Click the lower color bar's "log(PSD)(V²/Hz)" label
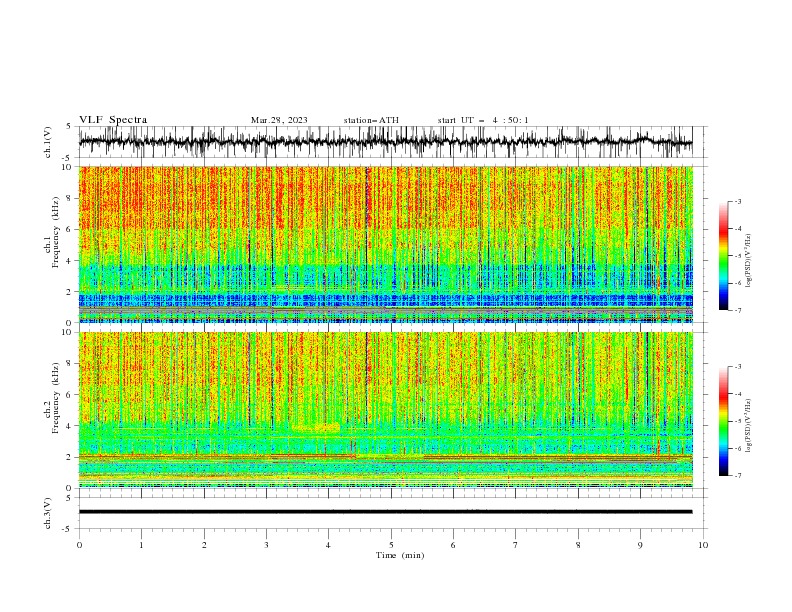The width and height of the screenshot is (792, 612). [x=749, y=425]
